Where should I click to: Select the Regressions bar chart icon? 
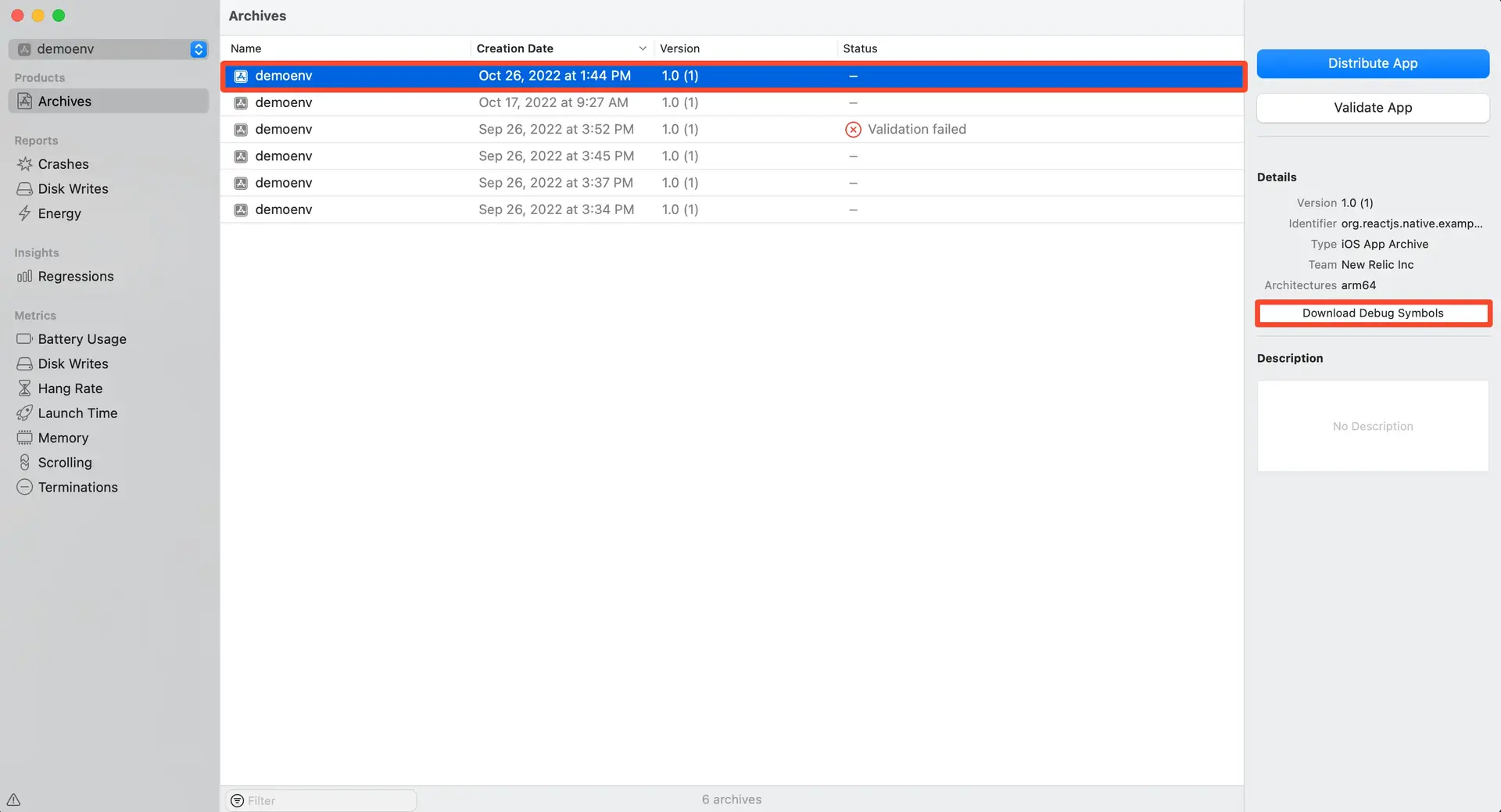[24, 277]
